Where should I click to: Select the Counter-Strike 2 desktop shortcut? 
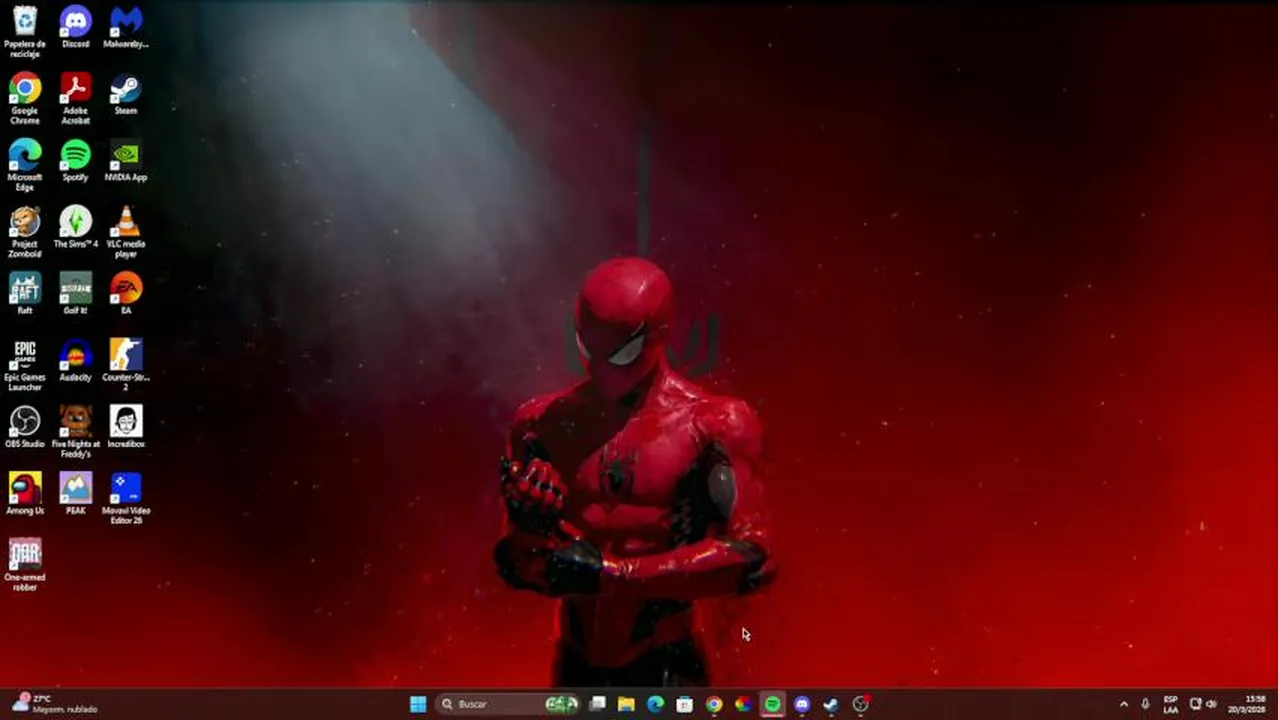pyautogui.click(x=125, y=365)
